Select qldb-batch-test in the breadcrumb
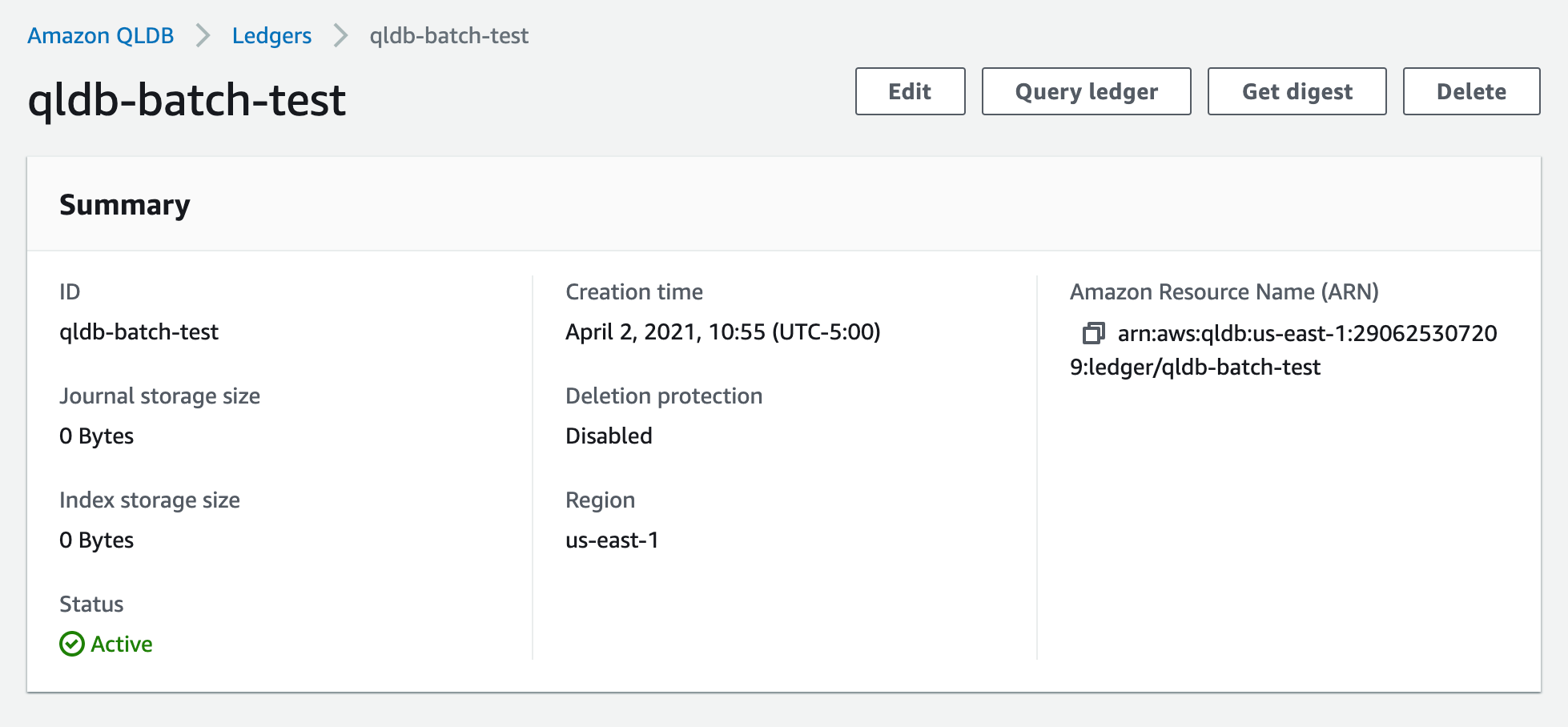This screenshot has width=1568, height=727. tap(448, 36)
